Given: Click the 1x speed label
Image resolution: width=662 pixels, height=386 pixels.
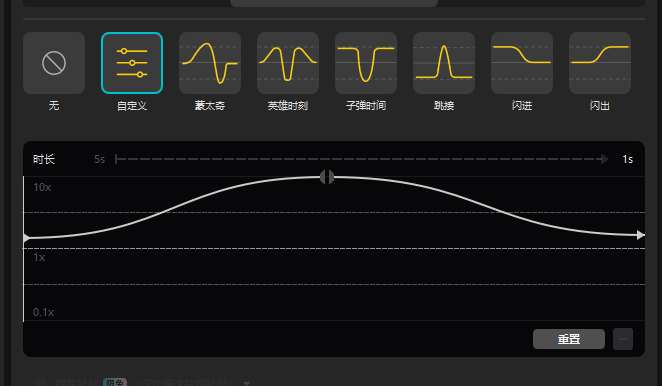Looking at the screenshot, I should coord(39,258).
